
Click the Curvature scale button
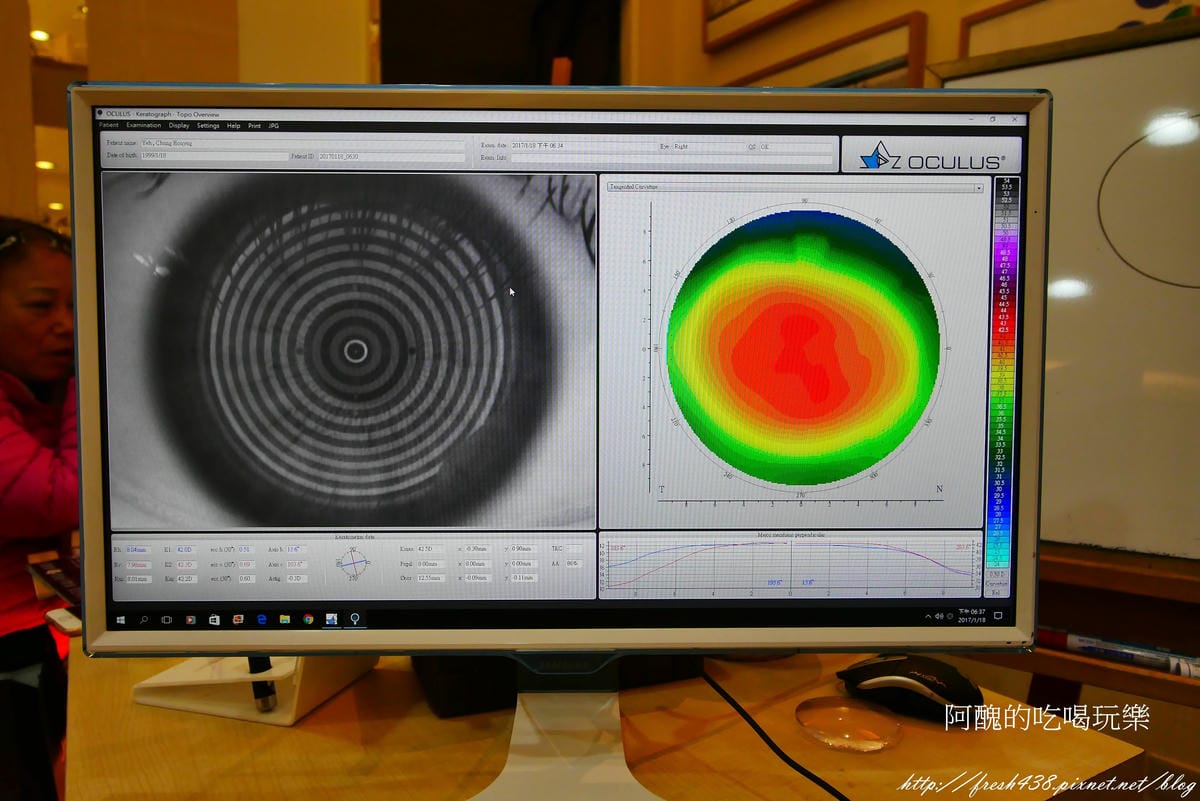click(x=998, y=584)
